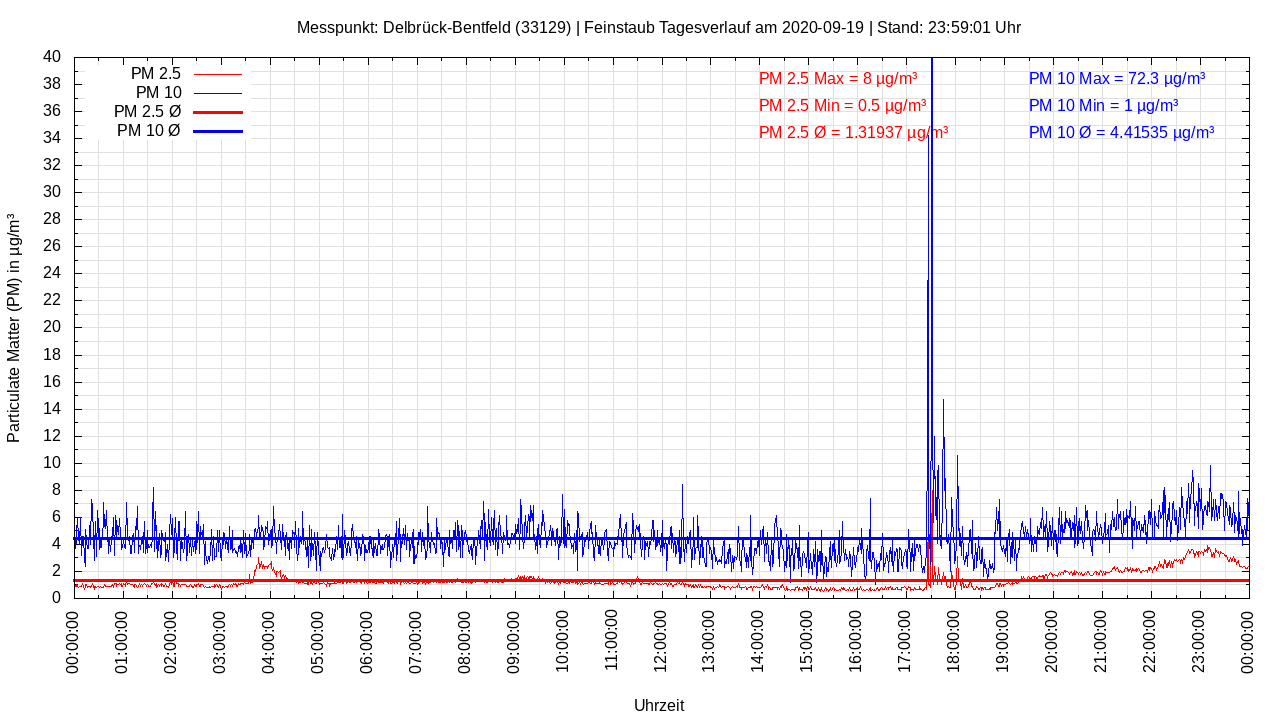Viewport: 1280px width, 720px height.
Task: Click the PM 10 Ø = 4.41535 average label
Action: [1121, 132]
